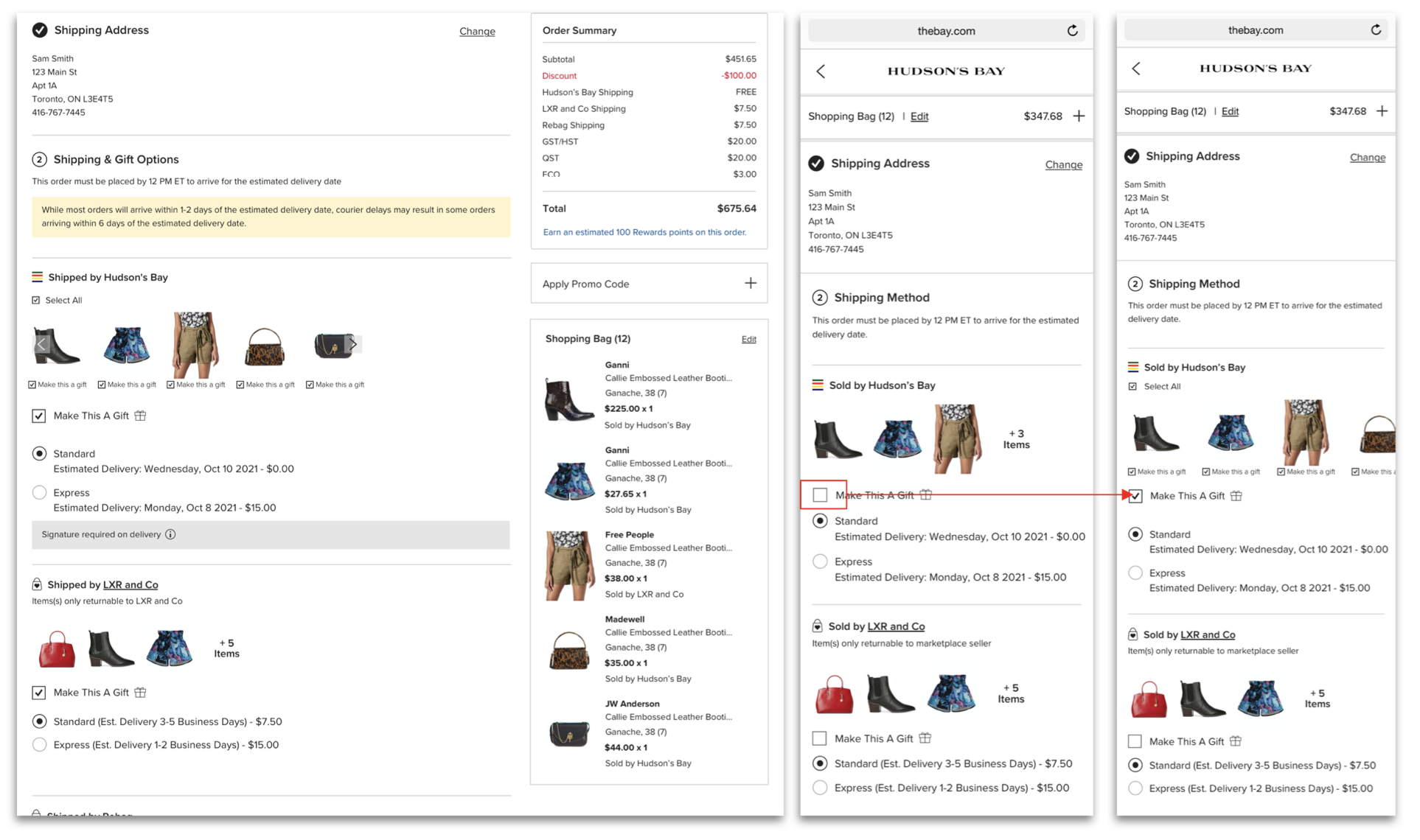This screenshot has height=840, width=1420.
Task: Expand Apply Promo Code section
Action: coord(750,284)
